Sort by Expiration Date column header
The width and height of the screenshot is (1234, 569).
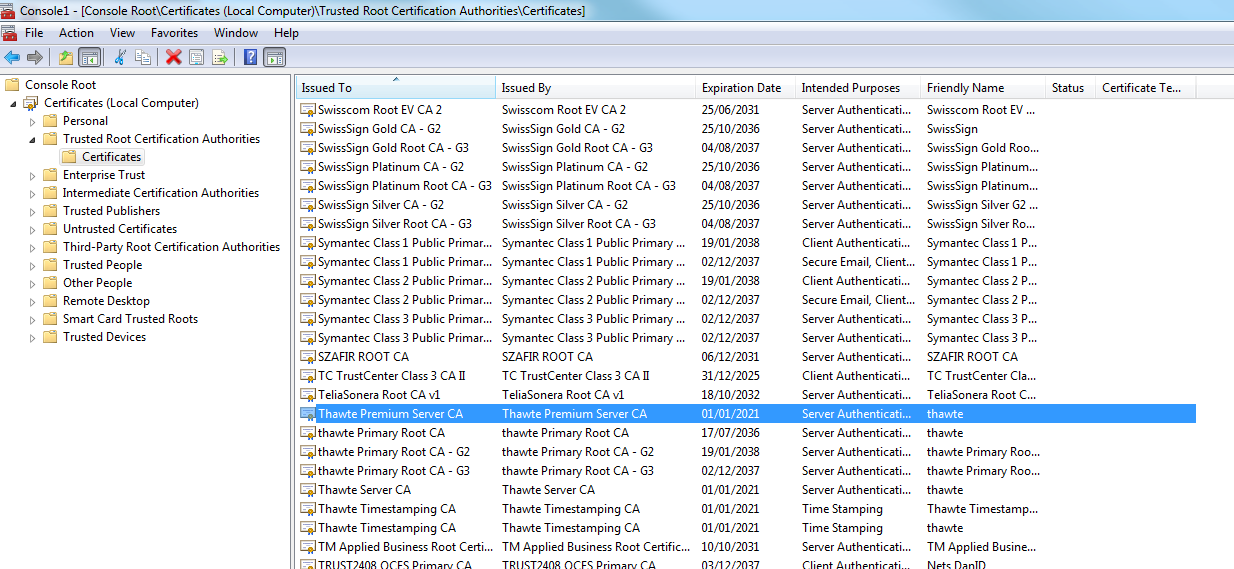741,88
